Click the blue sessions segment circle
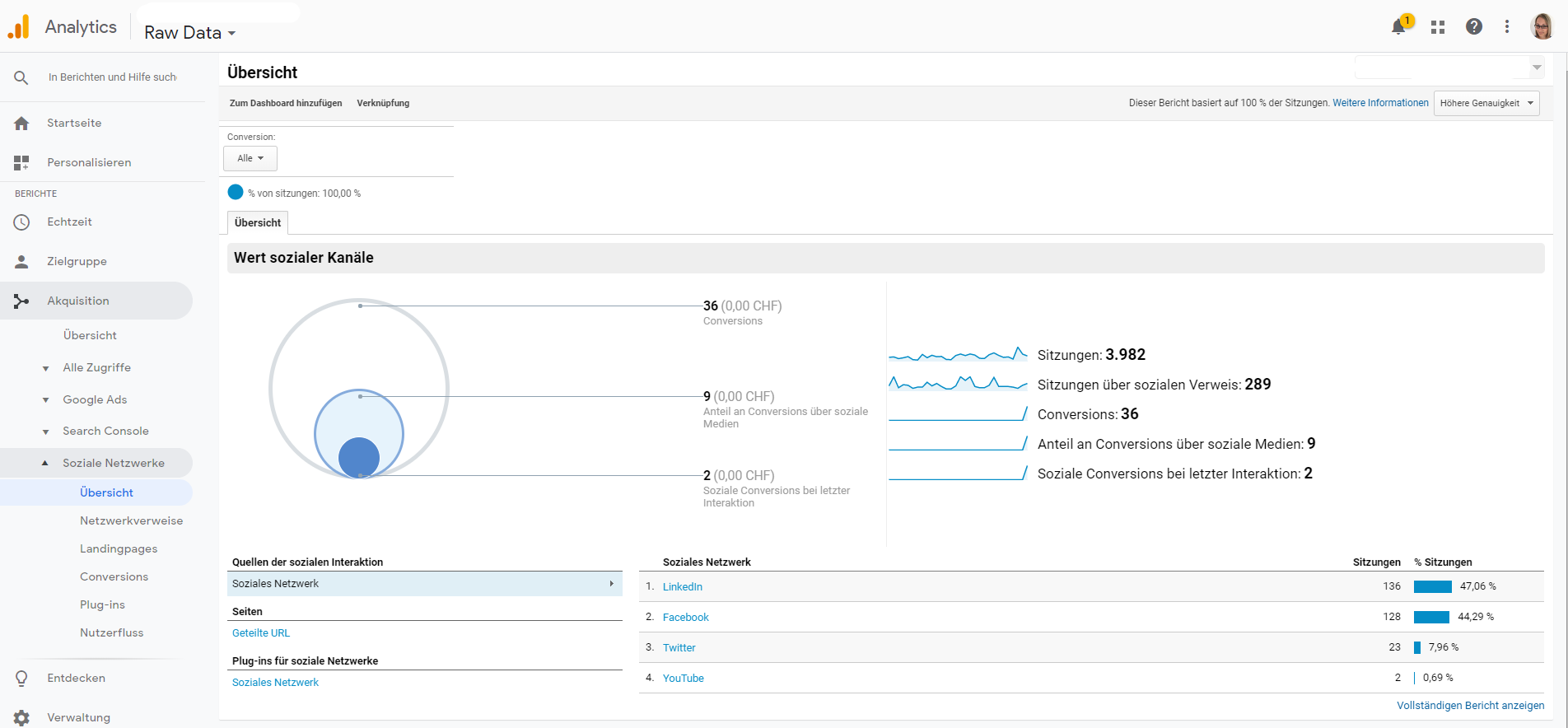1568x728 pixels. click(x=236, y=192)
